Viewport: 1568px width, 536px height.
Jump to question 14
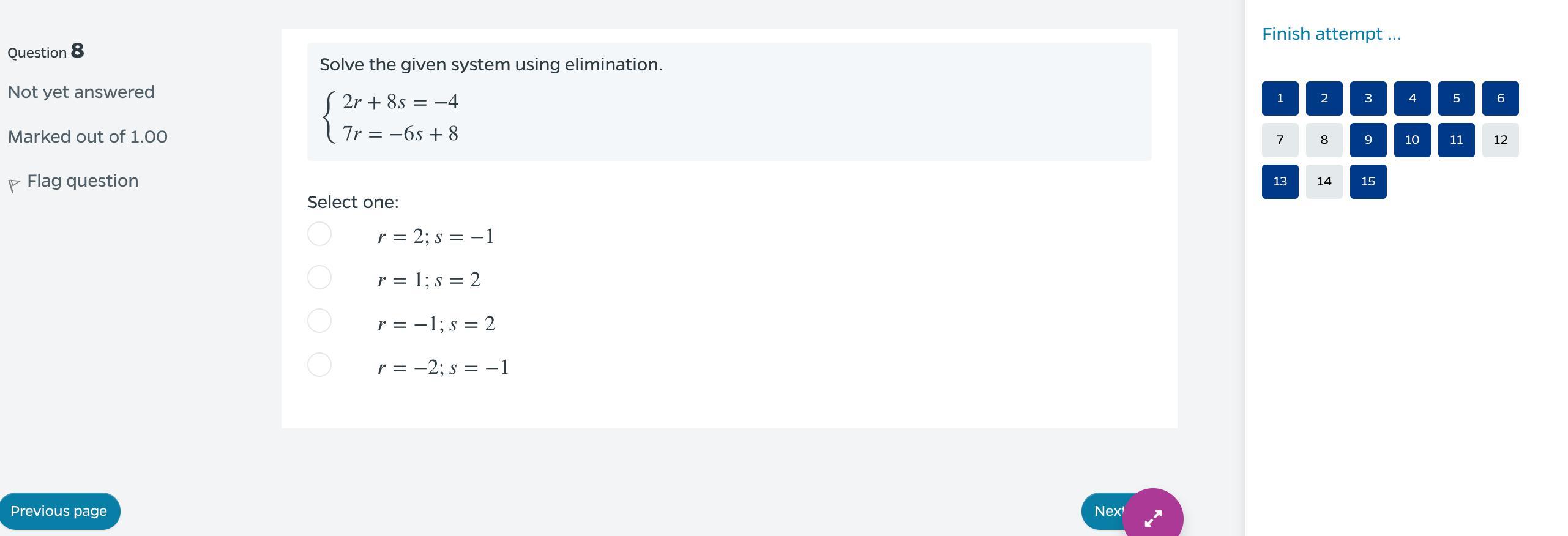coord(1324,182)
